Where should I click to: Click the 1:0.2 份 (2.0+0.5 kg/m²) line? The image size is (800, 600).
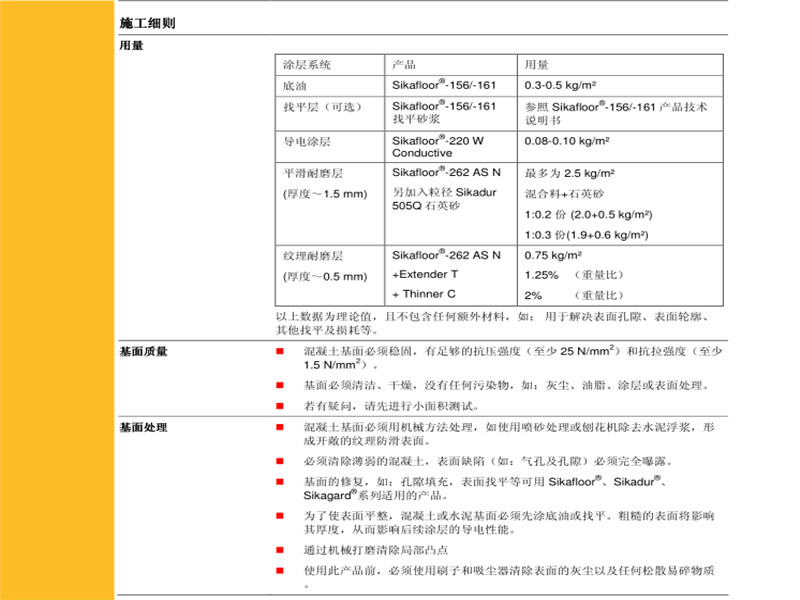tap(588, 214)
